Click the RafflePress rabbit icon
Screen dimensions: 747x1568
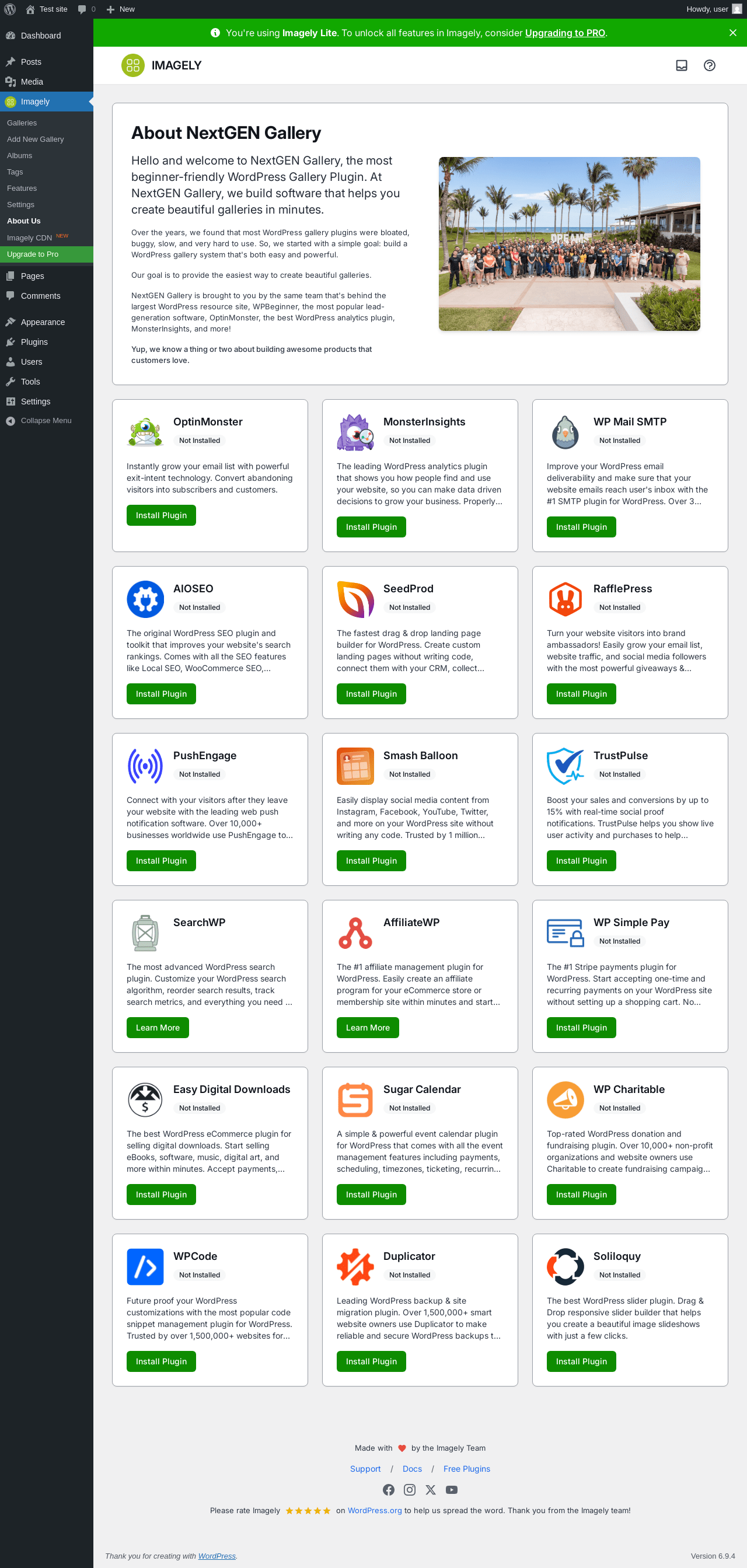tap(566, 599)
